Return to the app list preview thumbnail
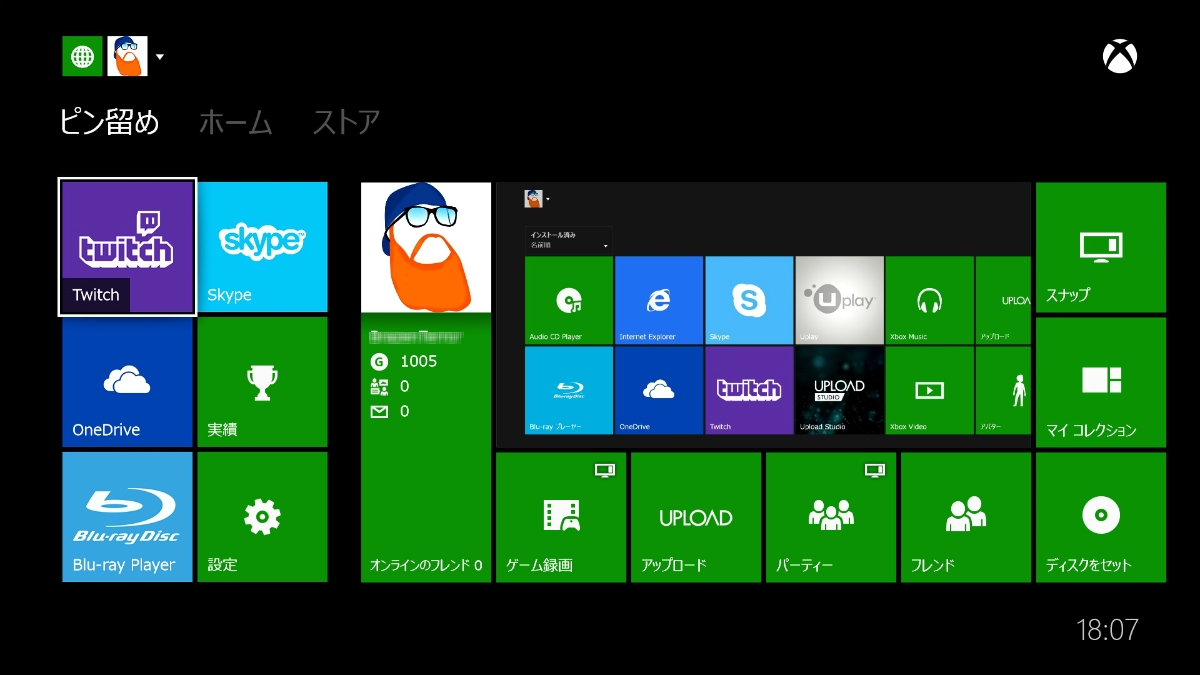The height and width of the screenshot is (675, 1200). (763, 315)
